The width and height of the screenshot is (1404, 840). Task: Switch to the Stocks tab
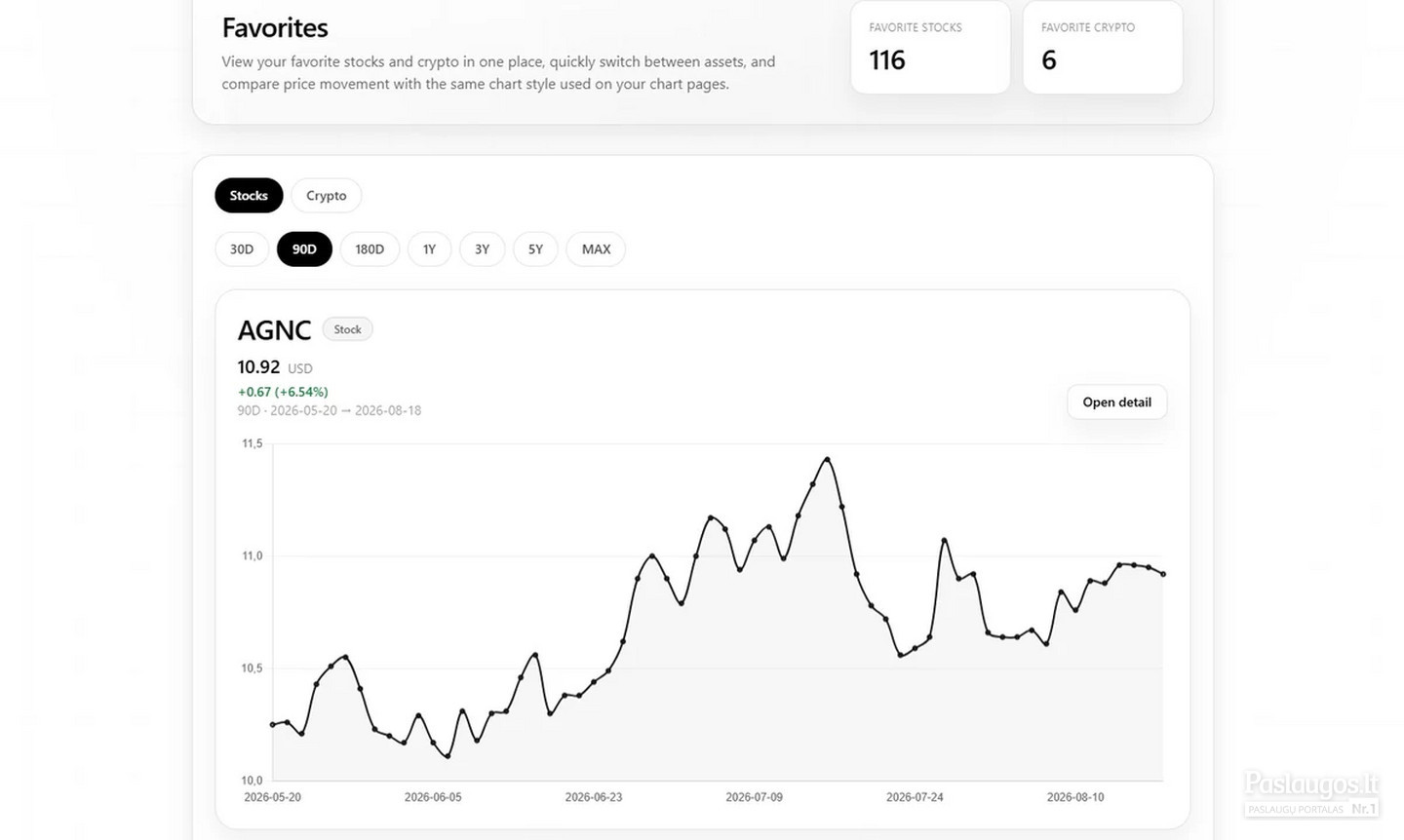(x=249, y=195)
